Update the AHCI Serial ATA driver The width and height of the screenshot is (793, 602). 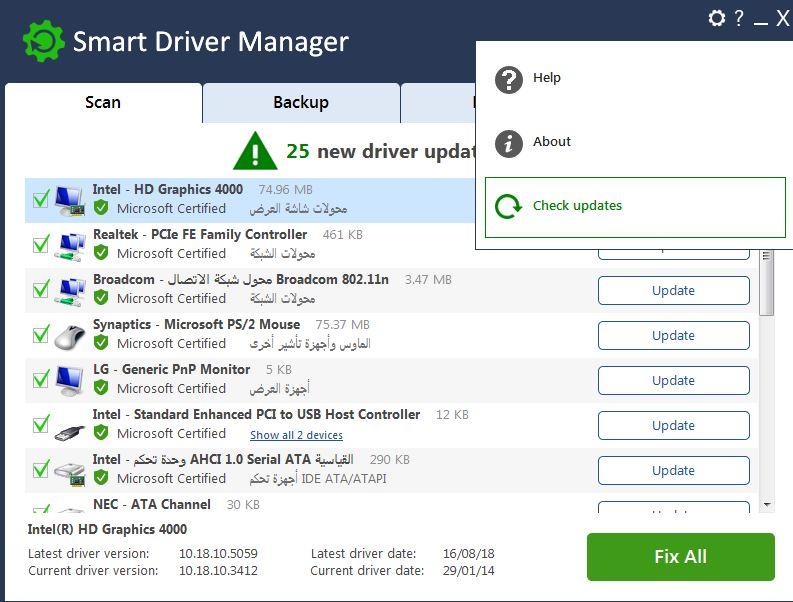(x=674, y=470)
